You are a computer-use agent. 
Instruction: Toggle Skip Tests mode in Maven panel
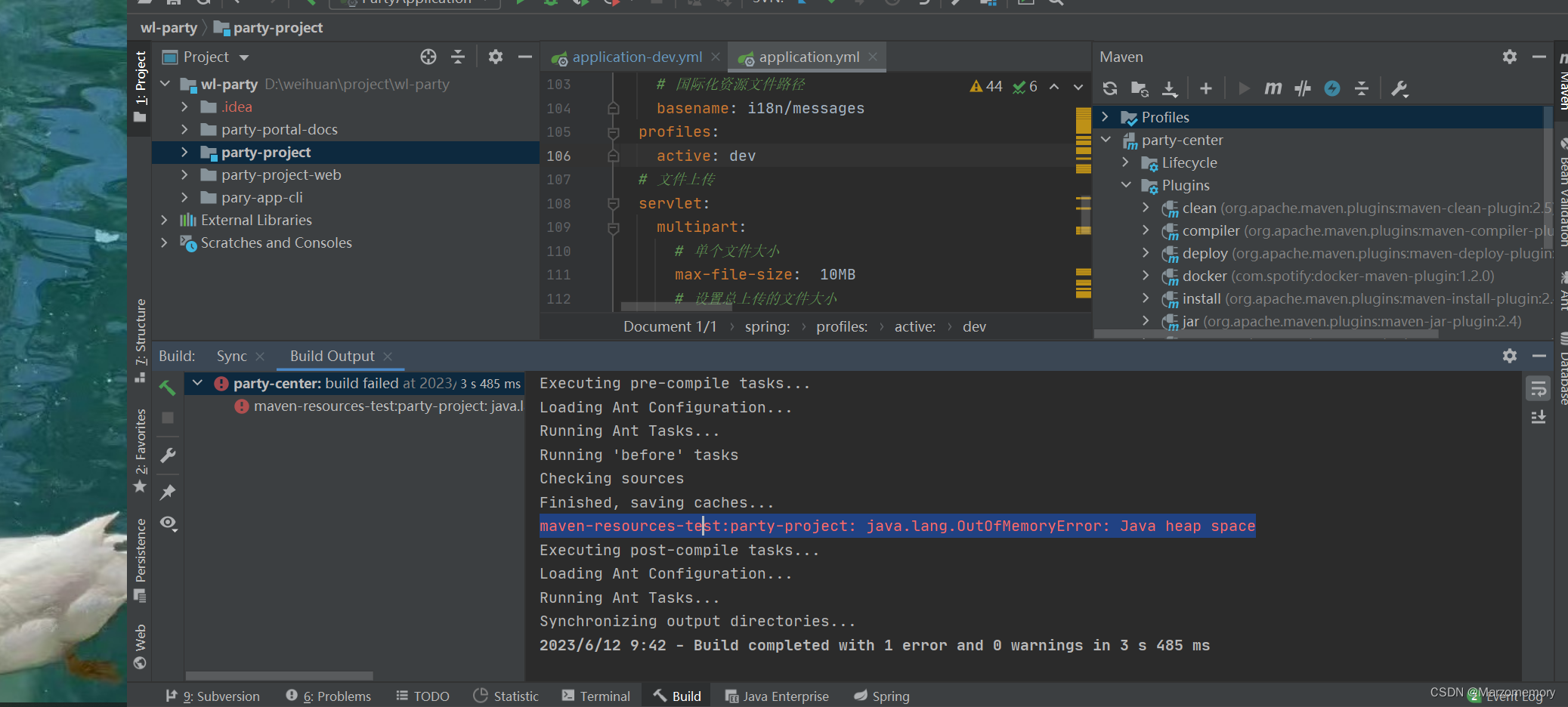[x=1302, y=88]
